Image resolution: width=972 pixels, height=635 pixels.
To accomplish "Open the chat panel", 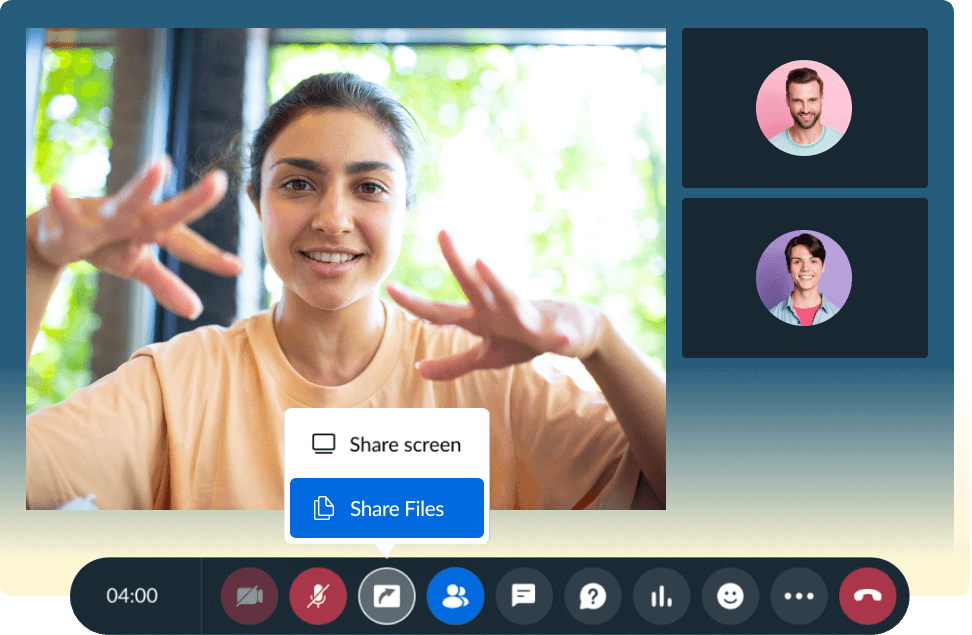I will 524,596.
